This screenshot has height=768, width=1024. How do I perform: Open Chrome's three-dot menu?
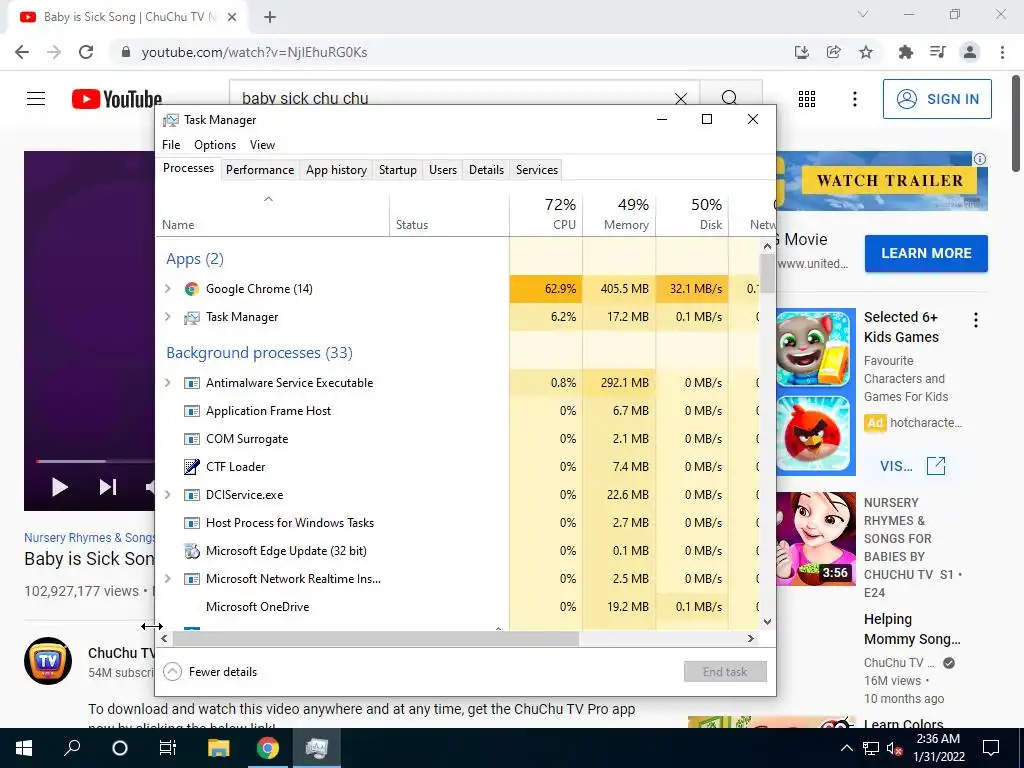pos(1002,52)
